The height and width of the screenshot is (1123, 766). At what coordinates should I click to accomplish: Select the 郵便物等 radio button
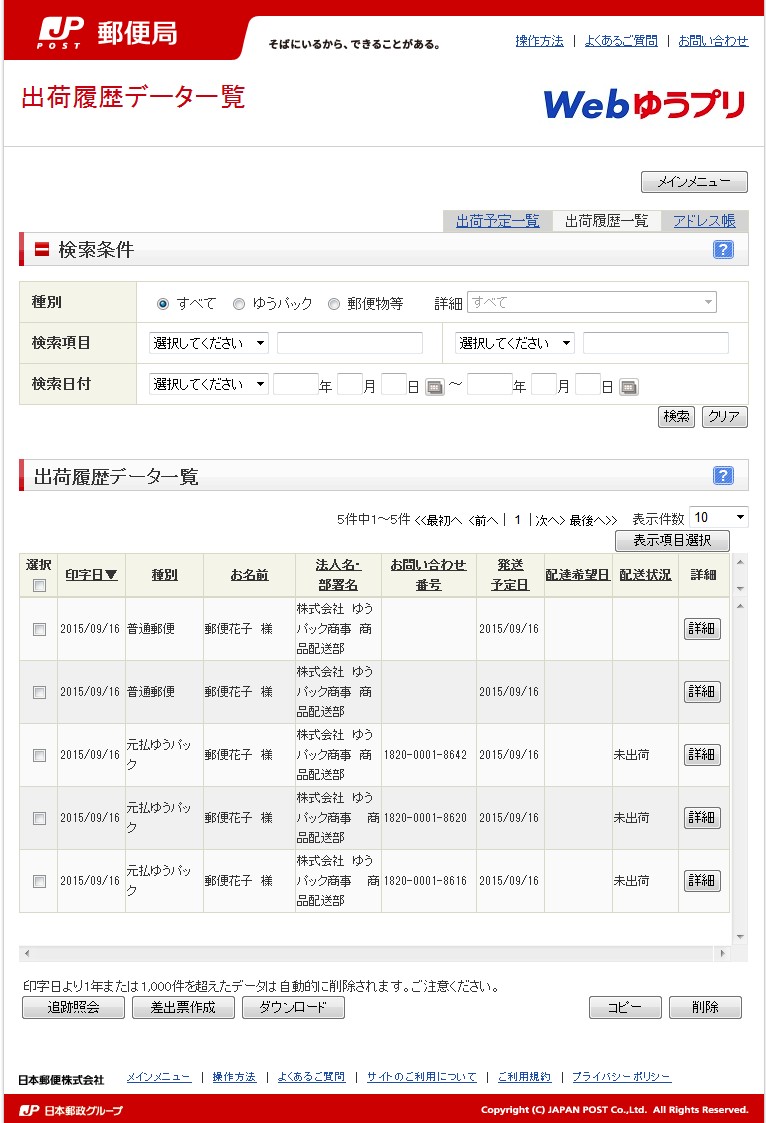[334, 304]
